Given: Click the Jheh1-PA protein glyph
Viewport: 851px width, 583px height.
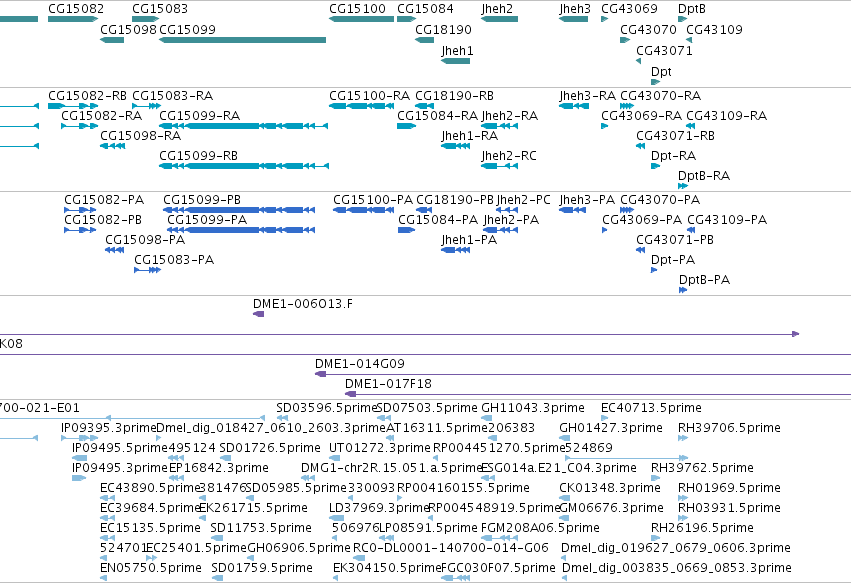Looking at the screenshot, I should (455, 250).
